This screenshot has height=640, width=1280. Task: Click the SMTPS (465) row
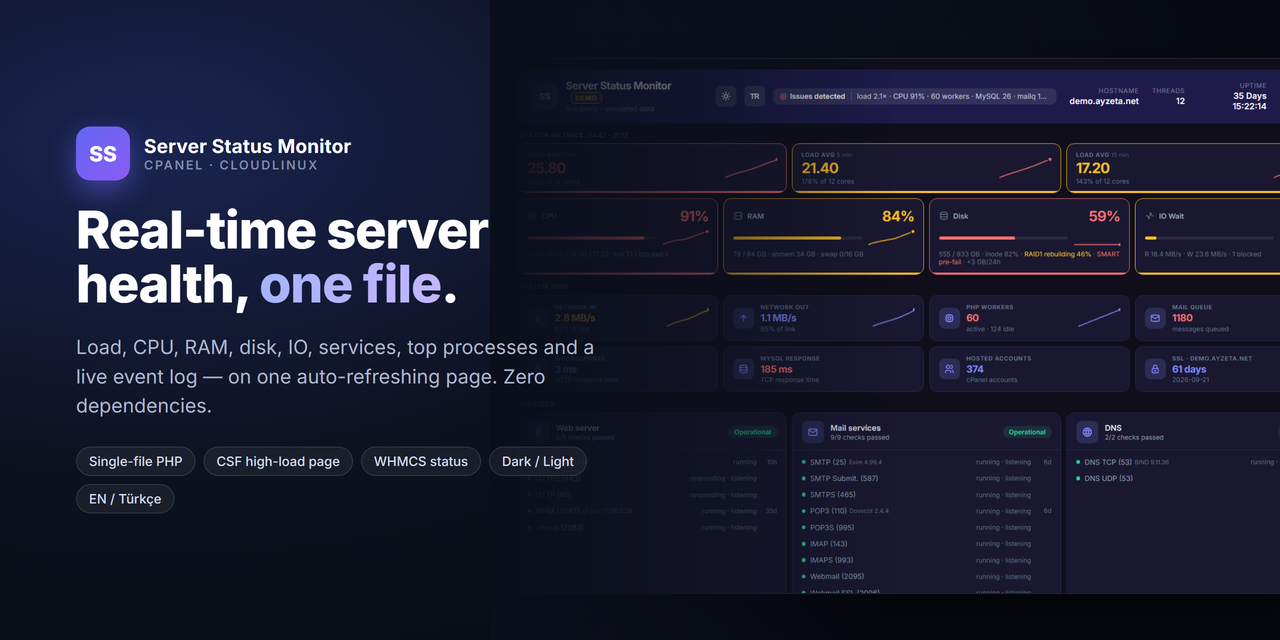pyautogui.click(x=926, y=495)
